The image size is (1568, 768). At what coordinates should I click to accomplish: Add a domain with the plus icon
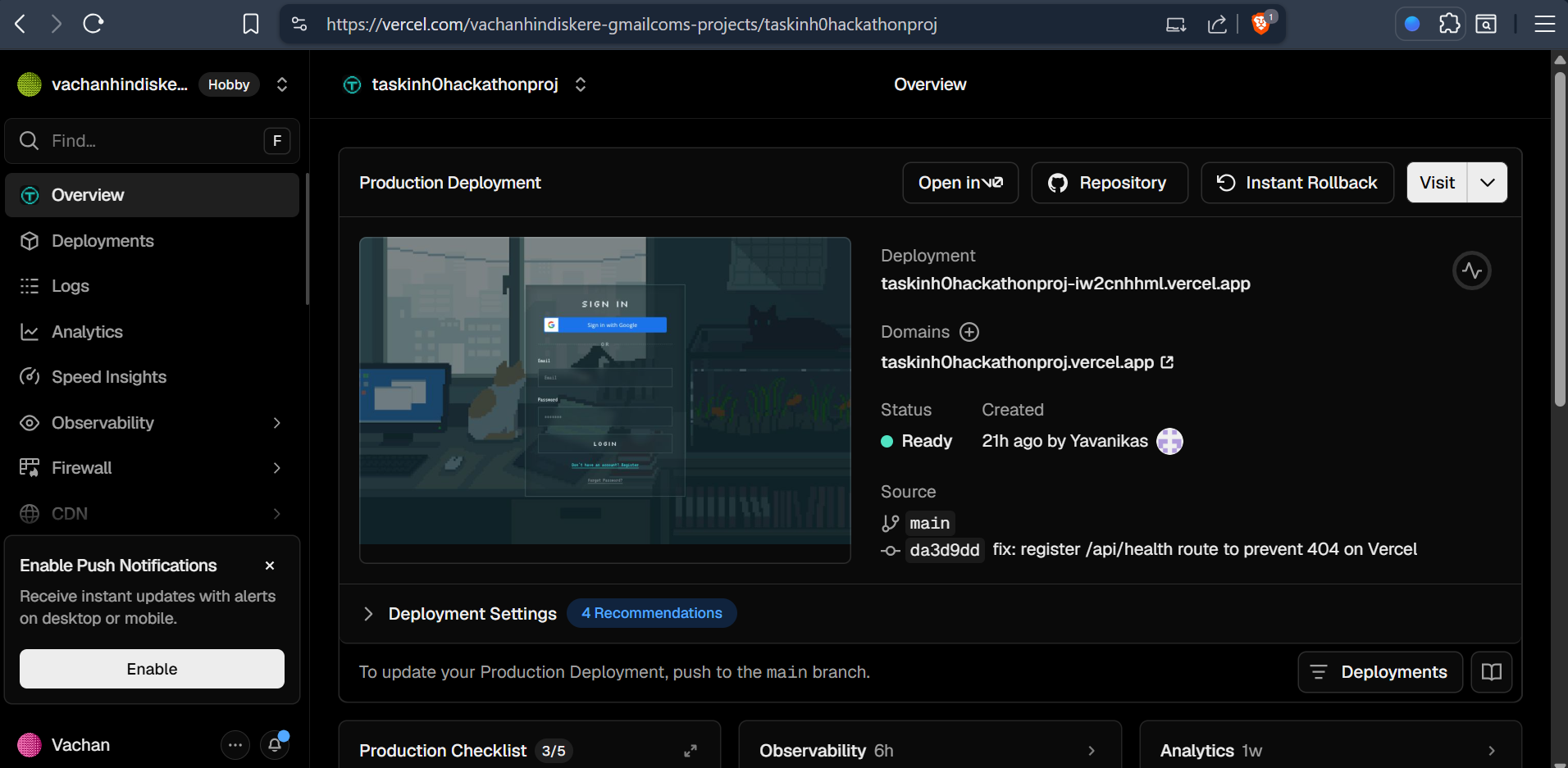(x=969, y=332)
